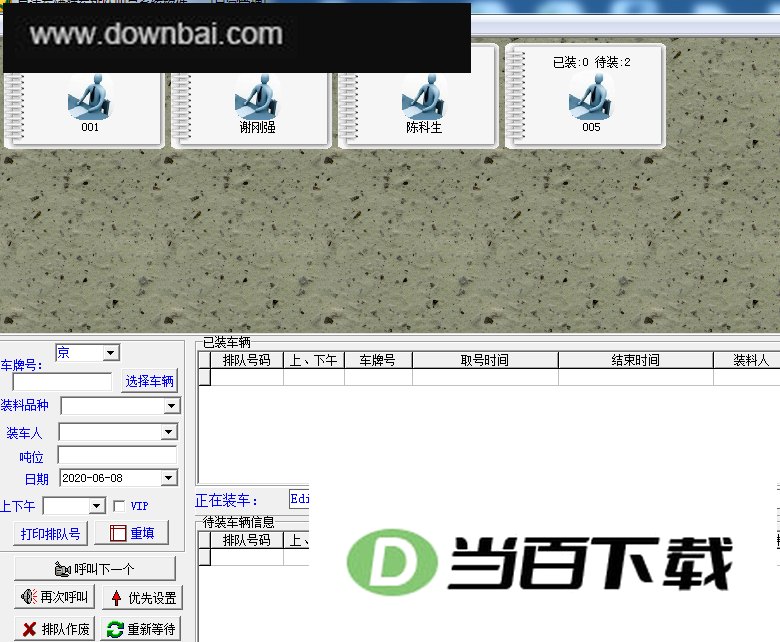
Task: Click the 排队号码 header in 已装车辆 table
Action: click(x=247, y=360)
